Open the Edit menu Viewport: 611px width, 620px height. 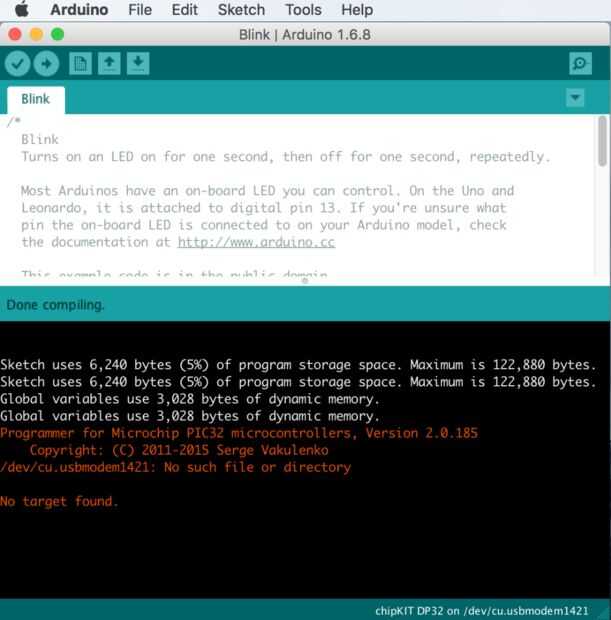click(x=184, y=9)
